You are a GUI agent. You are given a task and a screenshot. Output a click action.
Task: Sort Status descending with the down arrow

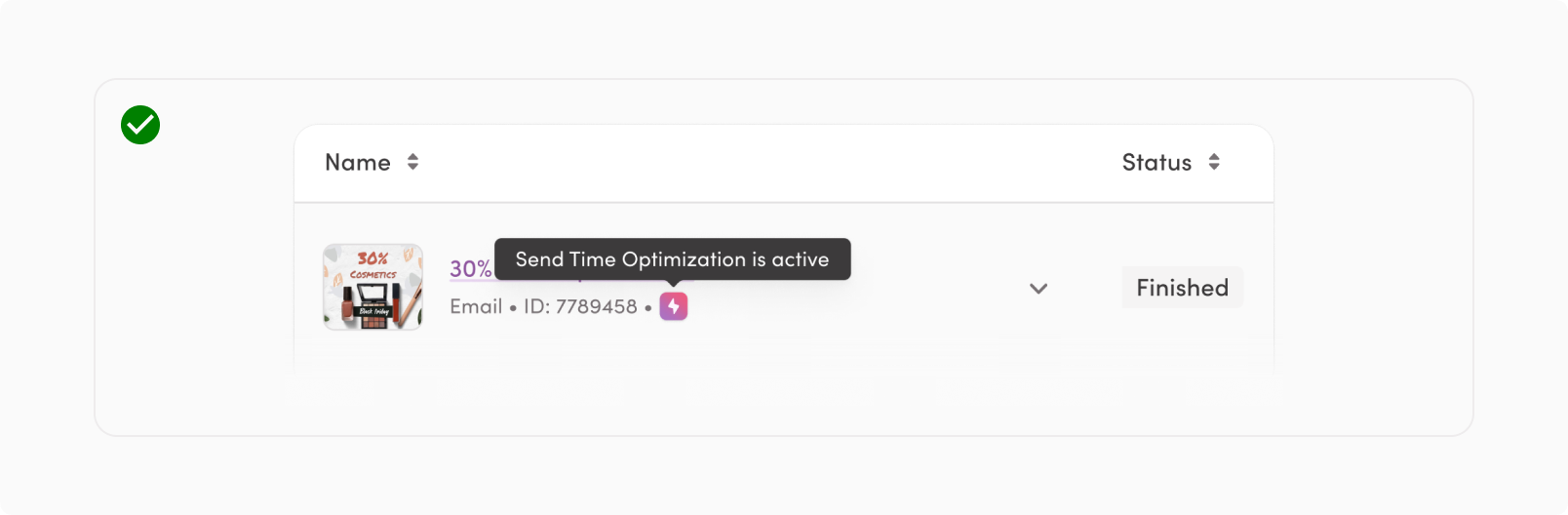point(1214,167)
